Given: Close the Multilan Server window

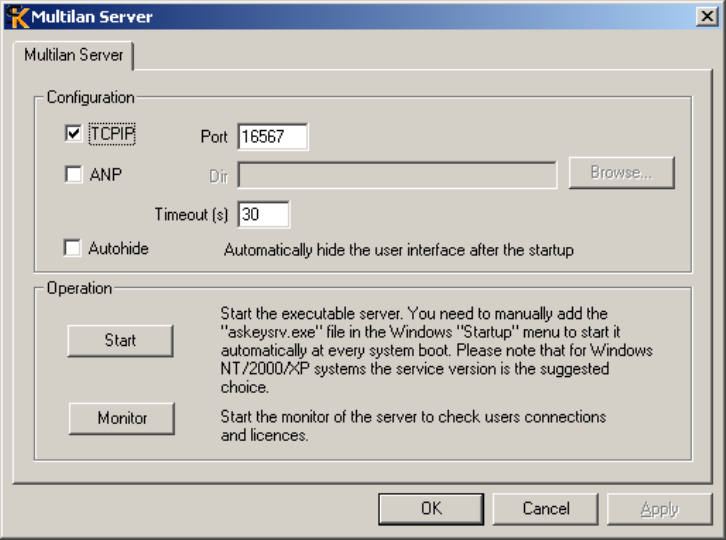Looking at the screenshot, I should pos(707,17).
